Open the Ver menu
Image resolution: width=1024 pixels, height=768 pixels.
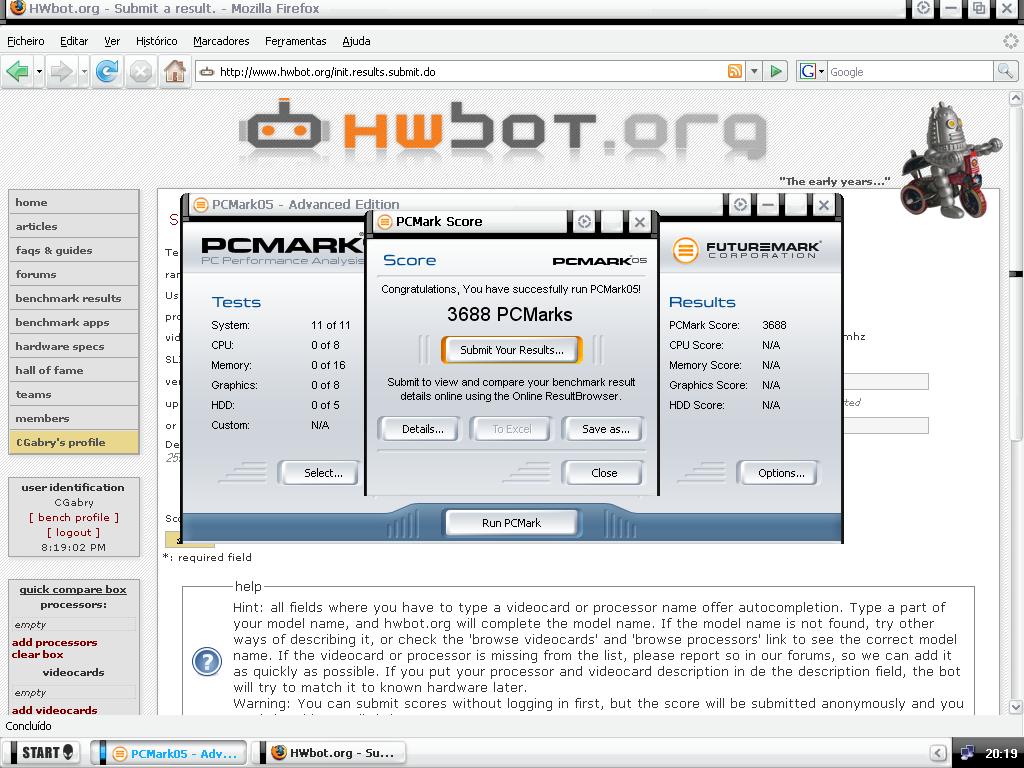[x=112, y=41]
